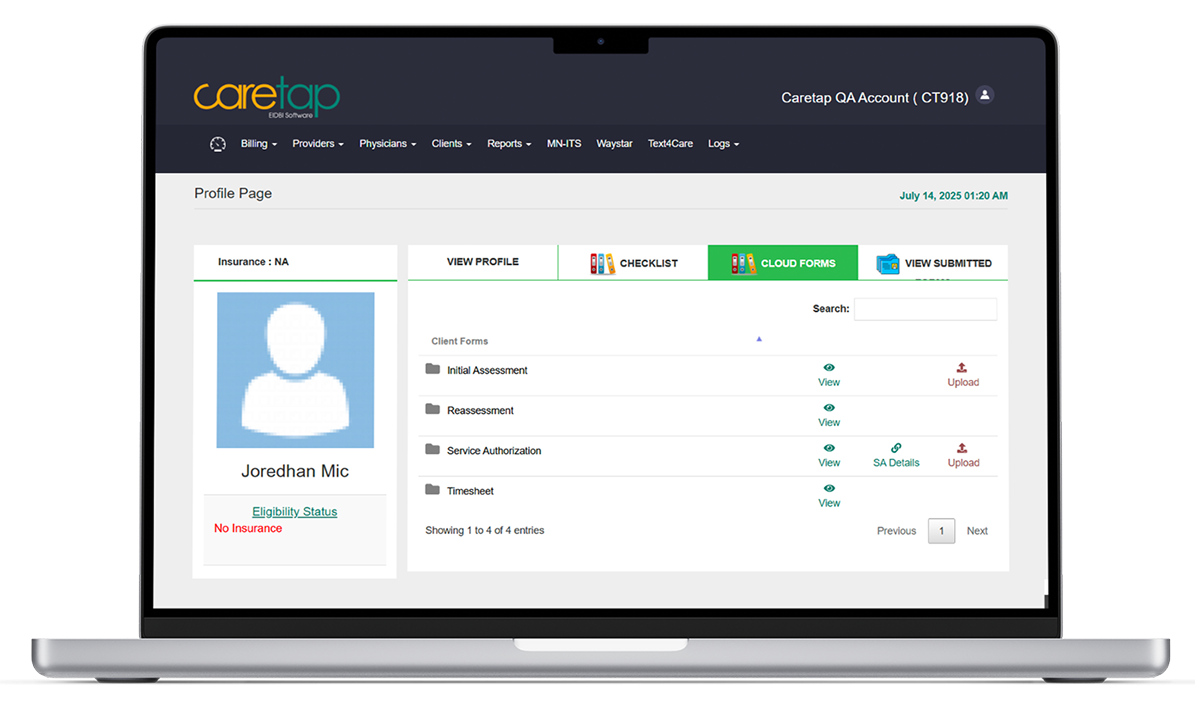Open the Checklist tab

tap(633, 261)
